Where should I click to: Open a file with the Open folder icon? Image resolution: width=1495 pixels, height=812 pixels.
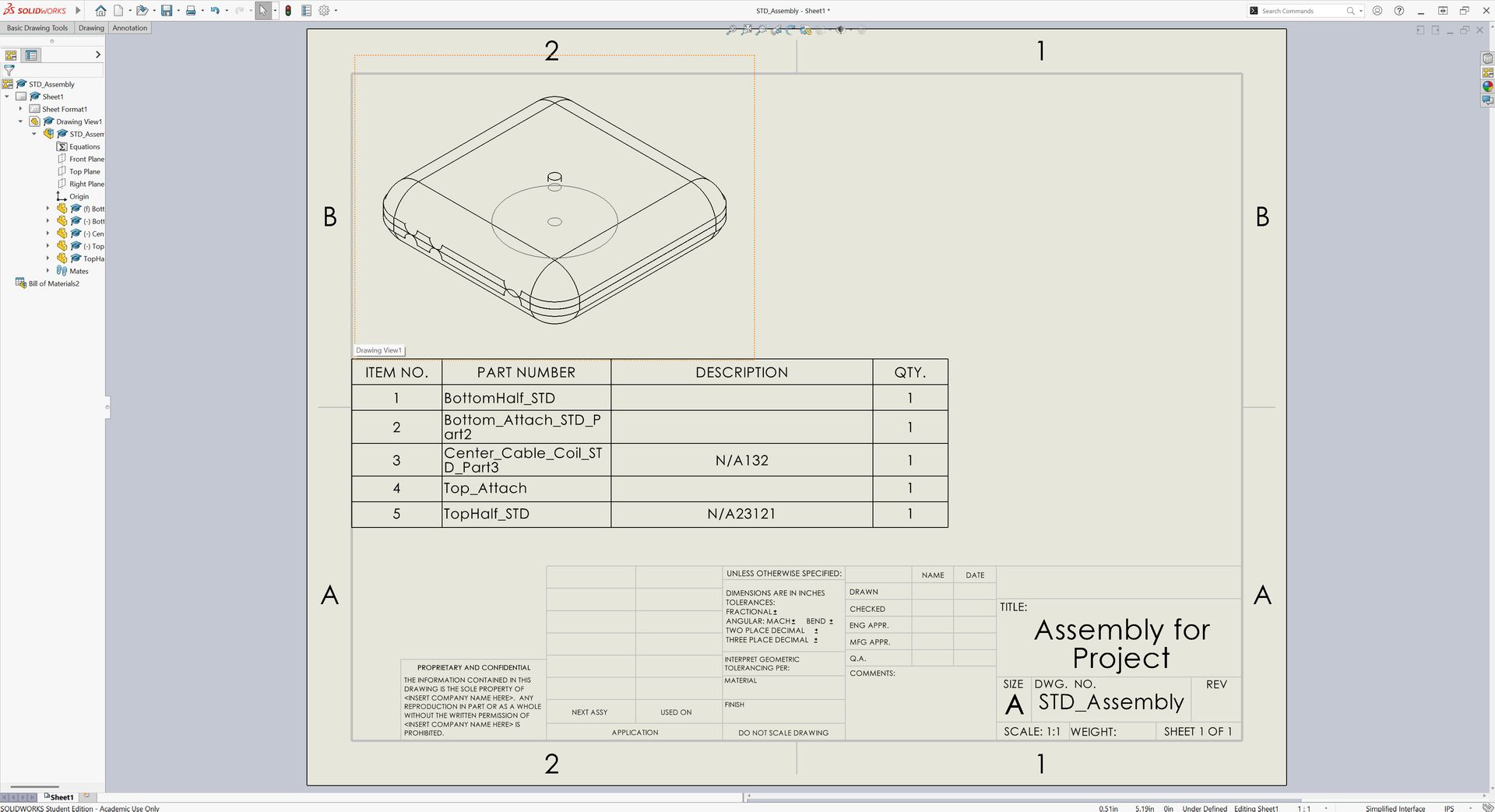(x=142, y=11)
